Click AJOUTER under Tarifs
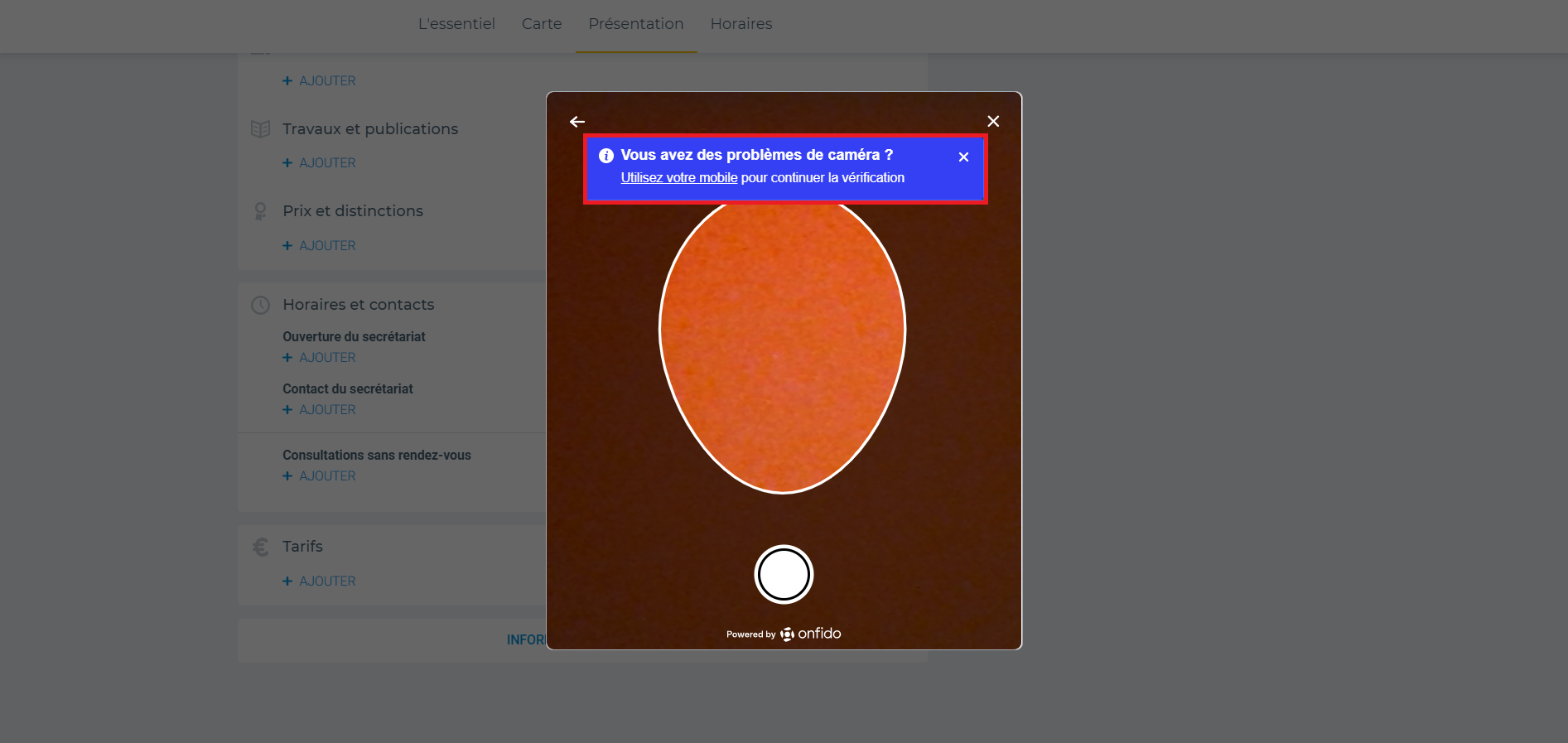Image resolution: width=1568 pixels, height=743 pixels. (x=319, y=581)
